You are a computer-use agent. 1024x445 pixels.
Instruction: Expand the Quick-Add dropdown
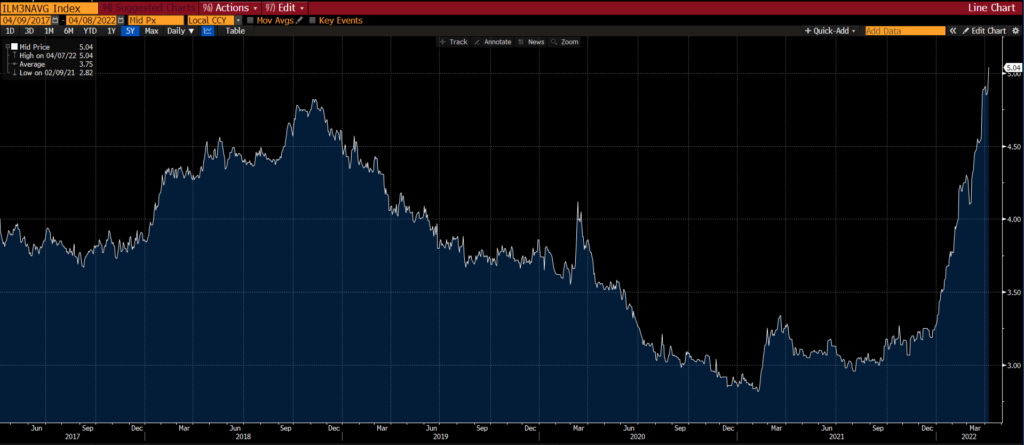point(832,31)
